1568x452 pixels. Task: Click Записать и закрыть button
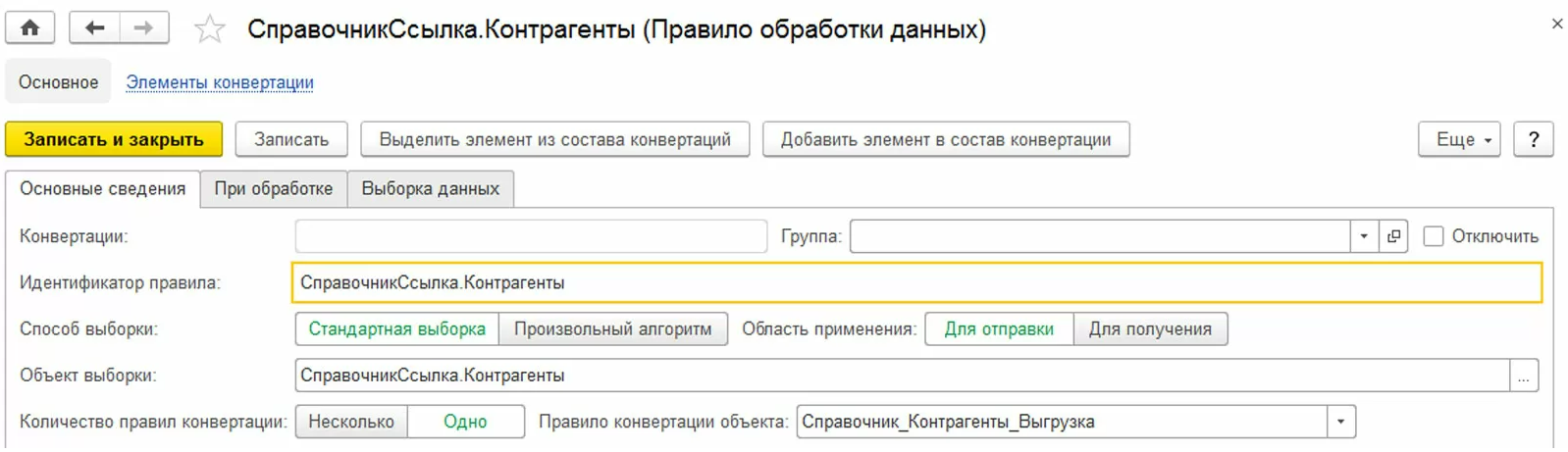point(114,139)
